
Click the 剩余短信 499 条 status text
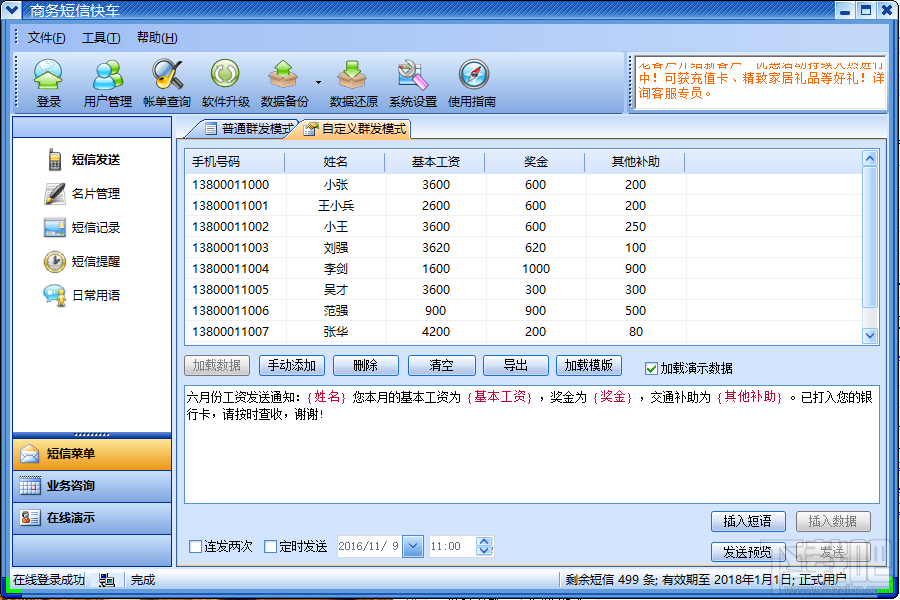tap(611, 580)
